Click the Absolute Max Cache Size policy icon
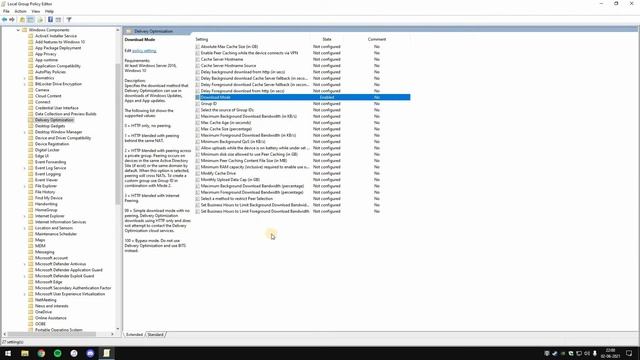 pos(198,47)
